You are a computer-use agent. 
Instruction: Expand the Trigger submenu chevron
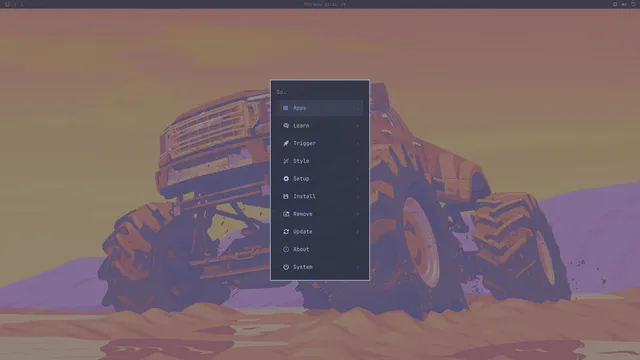pyautogui.click(x=358, y=144)
